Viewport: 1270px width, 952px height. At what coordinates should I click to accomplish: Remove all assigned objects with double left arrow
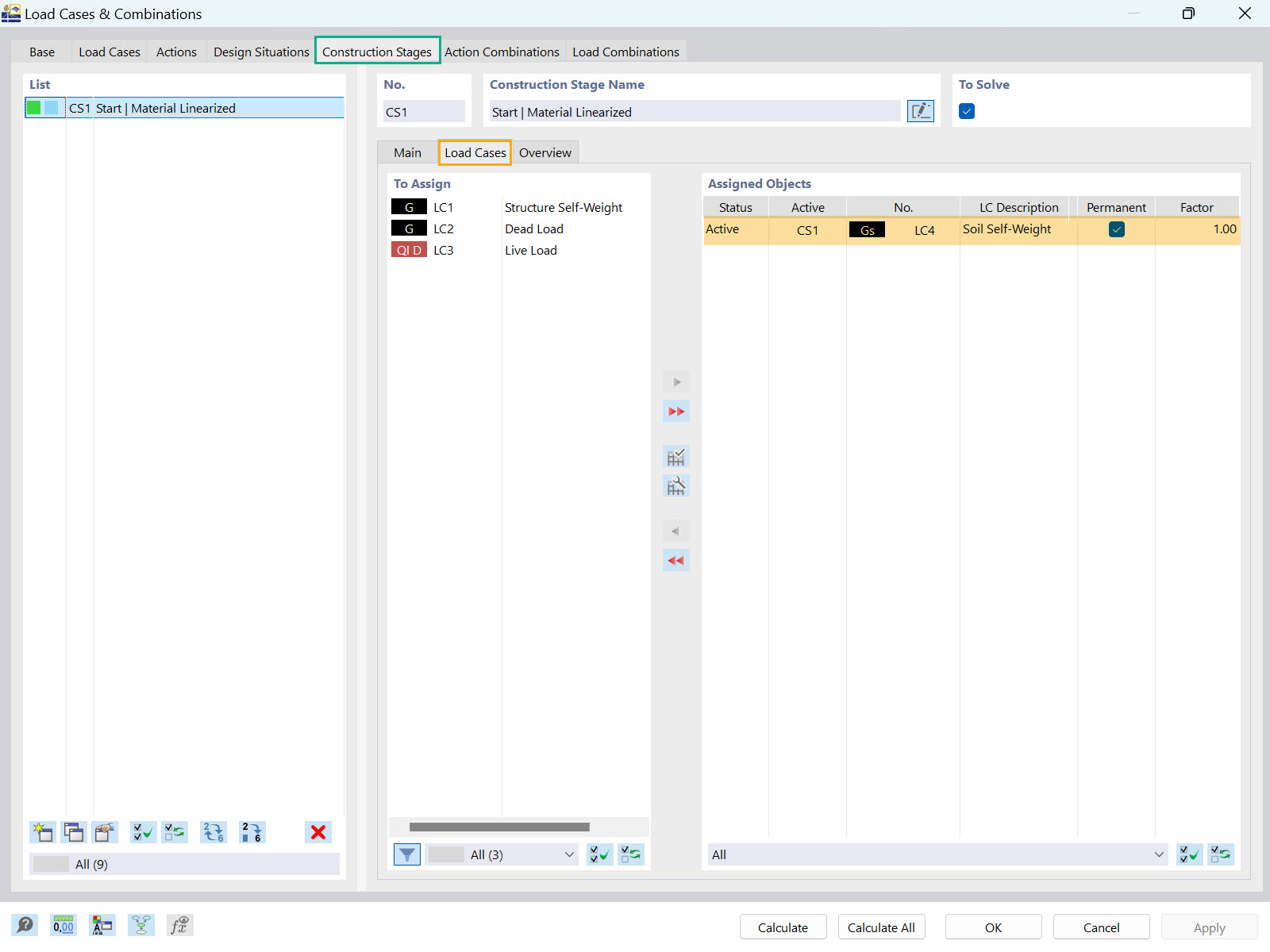(x=675, y=560)
